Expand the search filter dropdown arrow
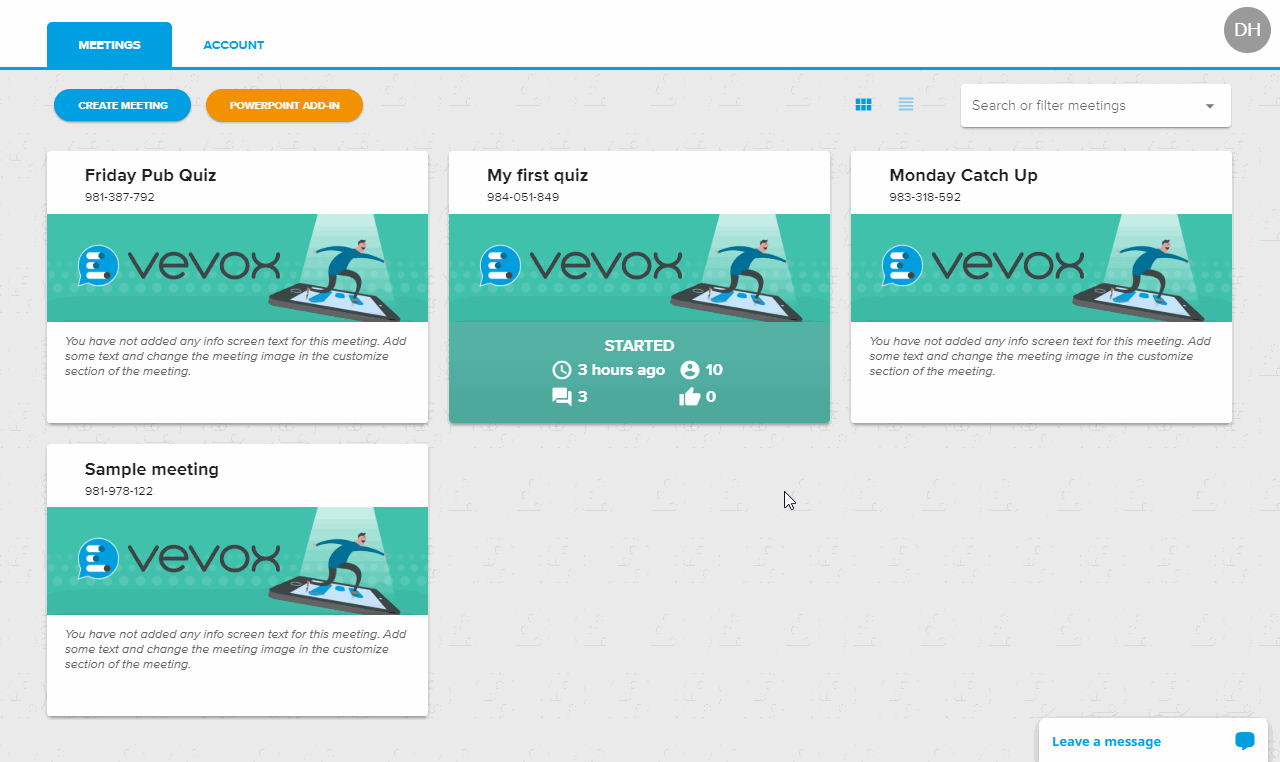This screenshot has height=762, width=1280. click(x=1210, y=106)
